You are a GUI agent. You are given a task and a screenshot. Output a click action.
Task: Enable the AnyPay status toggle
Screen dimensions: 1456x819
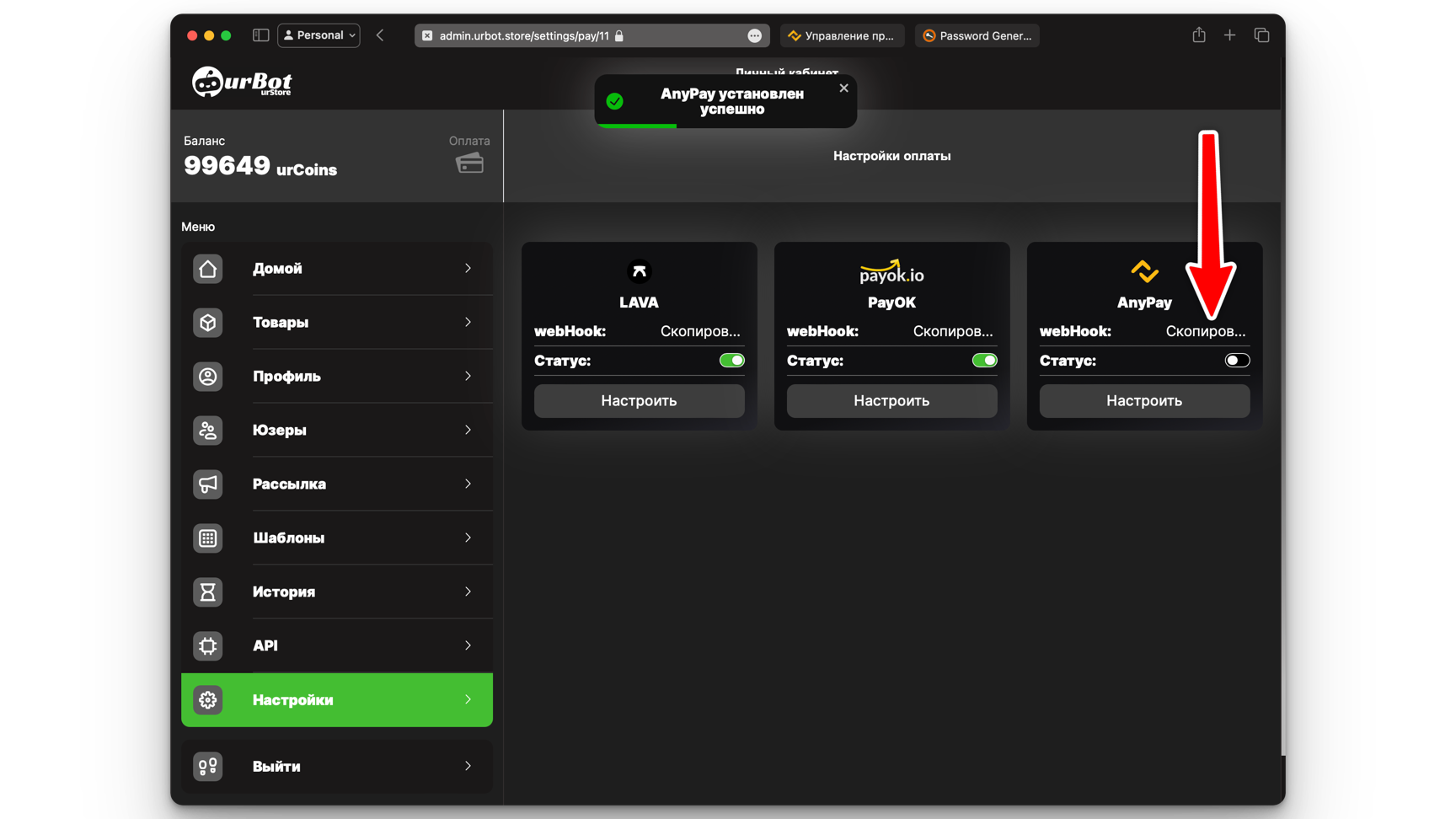click(1237, 361)
